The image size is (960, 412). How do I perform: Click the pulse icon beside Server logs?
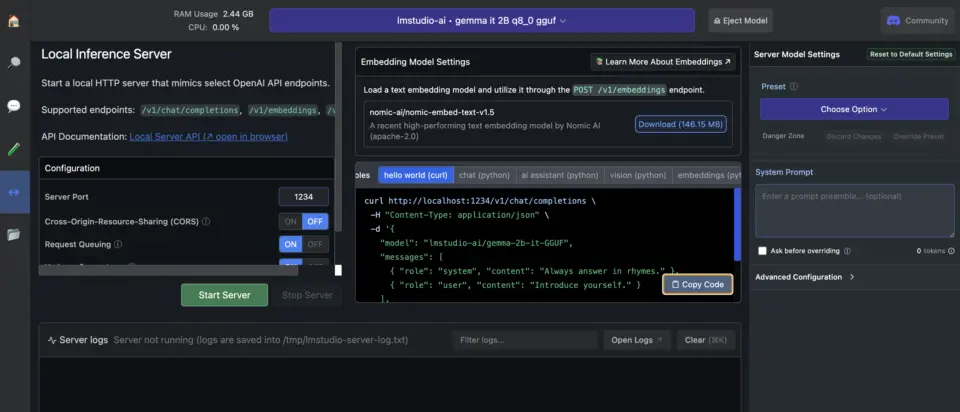(52, 340)
